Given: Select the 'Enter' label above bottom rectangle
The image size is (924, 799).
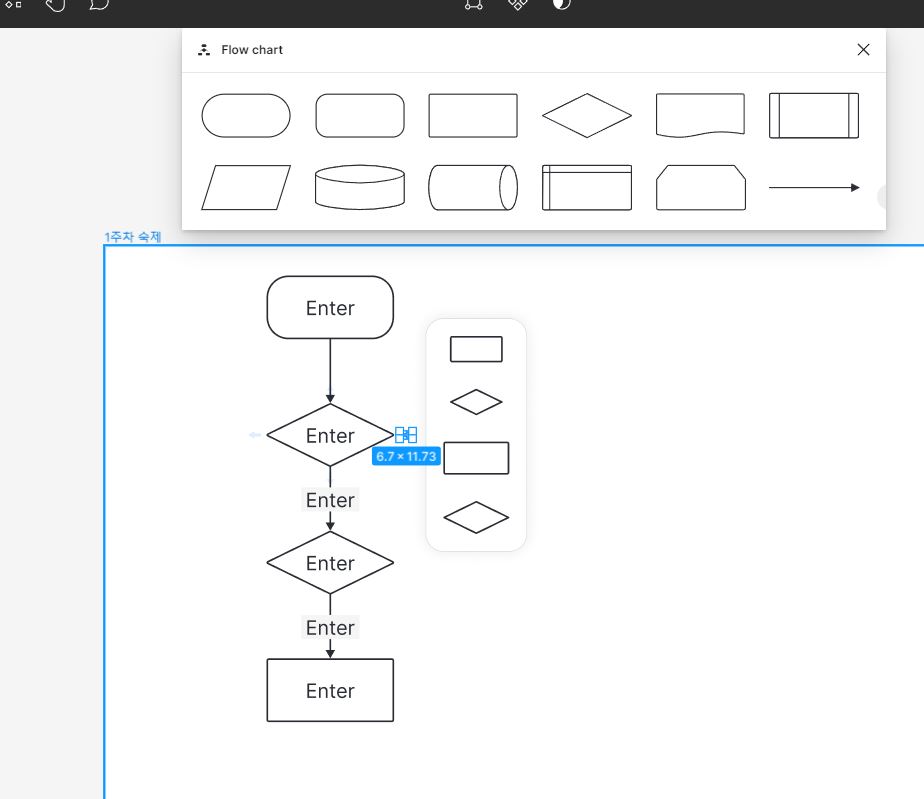Looking at the screenshot, I should 330,628.
